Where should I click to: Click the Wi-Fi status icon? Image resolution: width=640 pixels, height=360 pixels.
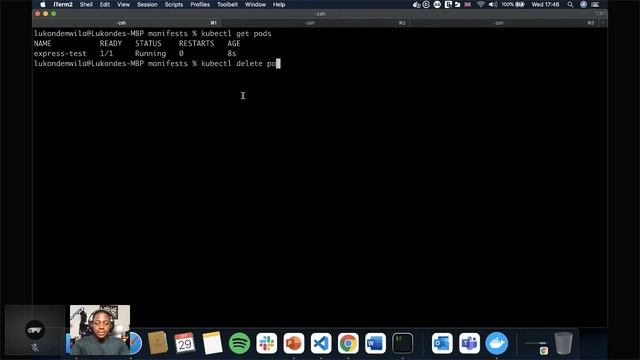[481, 4]
